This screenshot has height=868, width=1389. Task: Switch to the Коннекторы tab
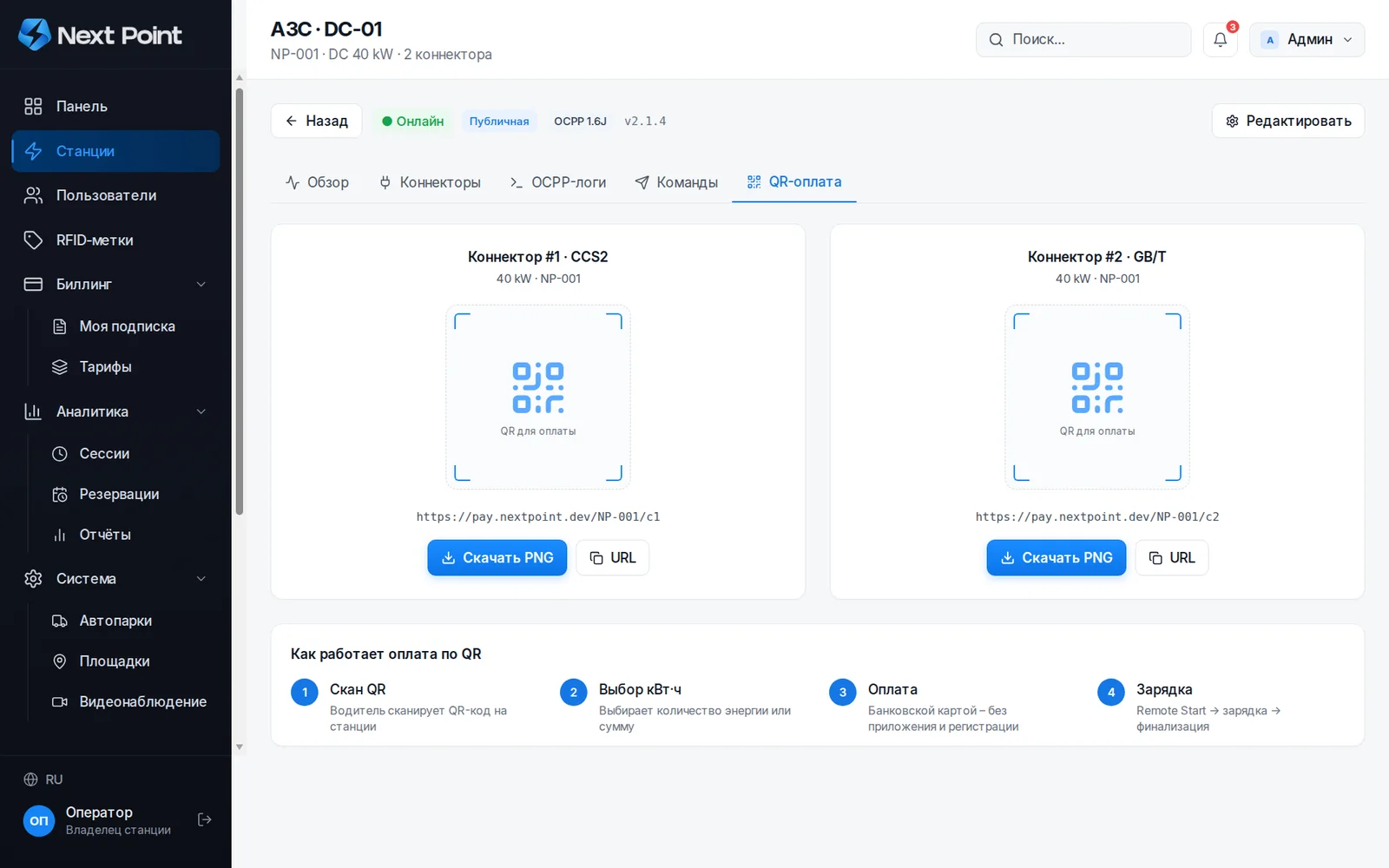click(x=430, y=182)
